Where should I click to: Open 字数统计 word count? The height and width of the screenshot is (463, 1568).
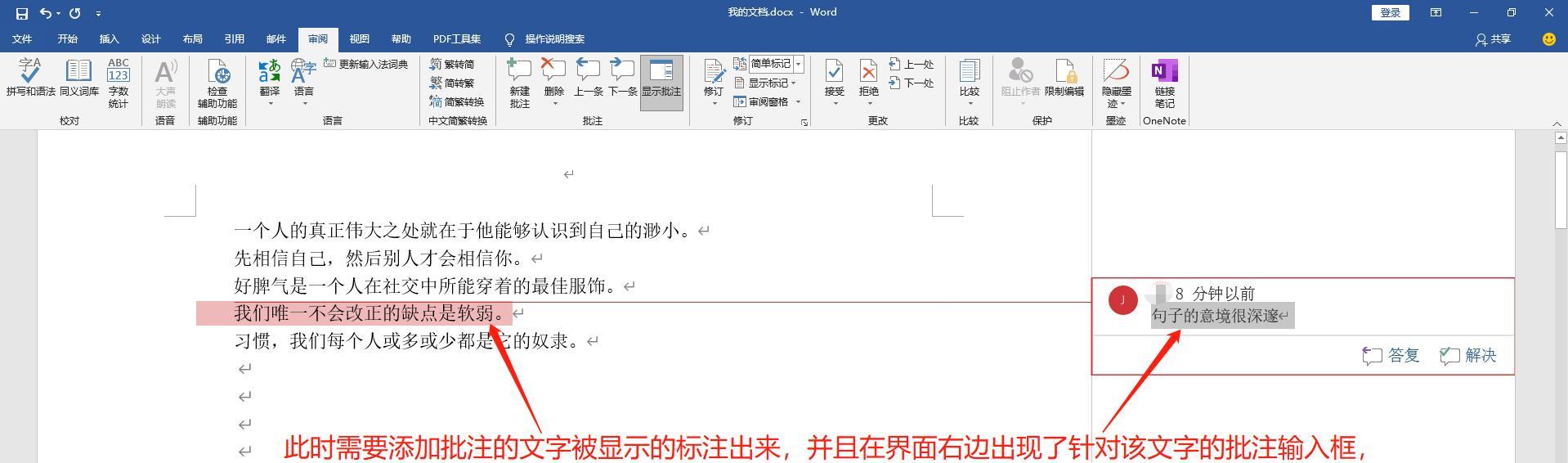pyautogui.click(x=119, y=83)
